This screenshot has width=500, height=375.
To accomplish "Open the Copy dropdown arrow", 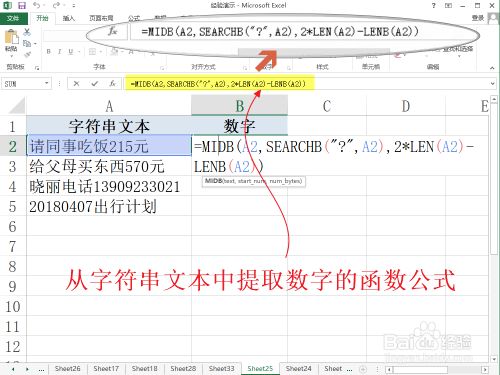I will [x=35, y=43].
